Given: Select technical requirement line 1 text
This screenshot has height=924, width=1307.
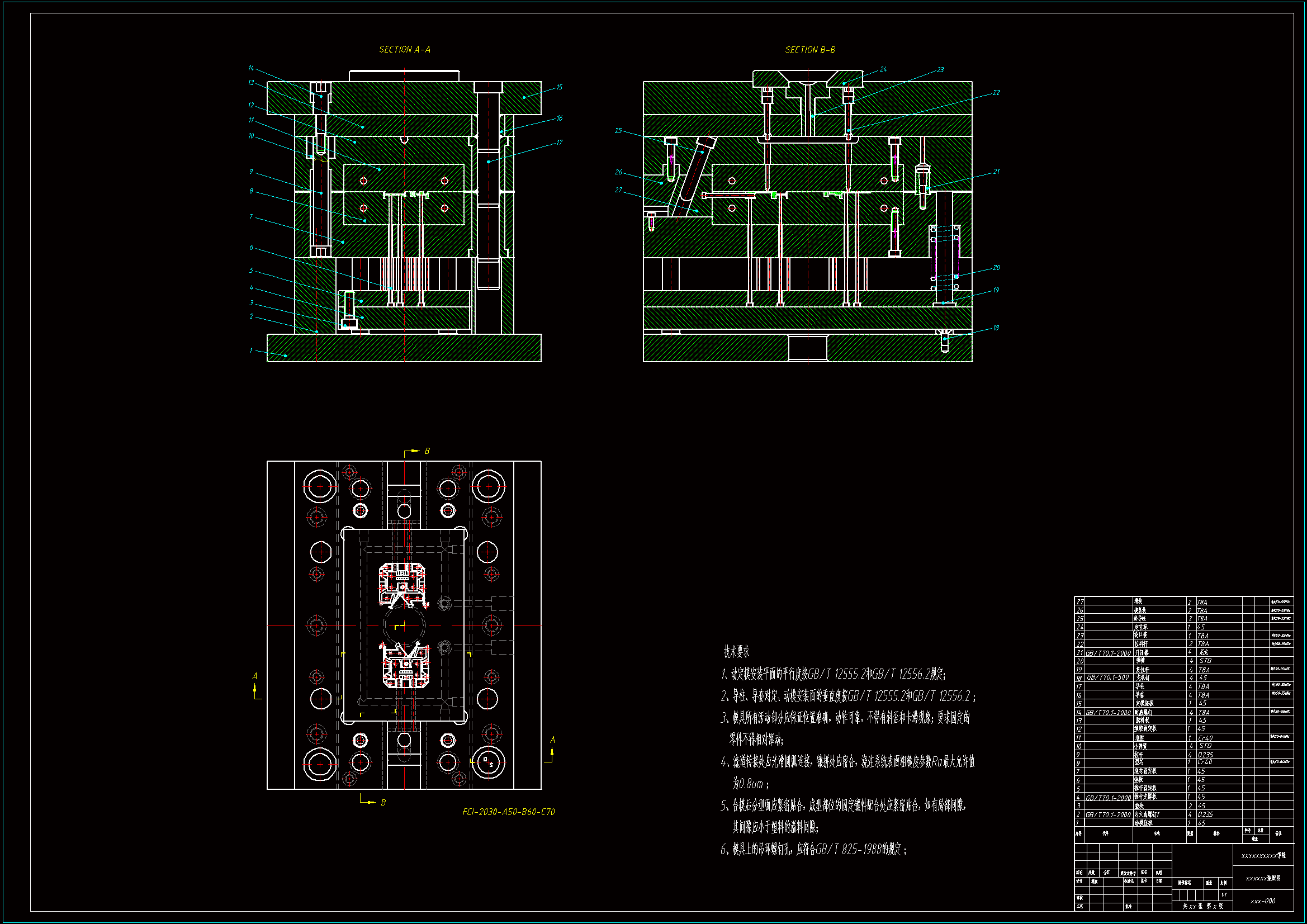Looking at the screenshot, I should coord(833,674).
